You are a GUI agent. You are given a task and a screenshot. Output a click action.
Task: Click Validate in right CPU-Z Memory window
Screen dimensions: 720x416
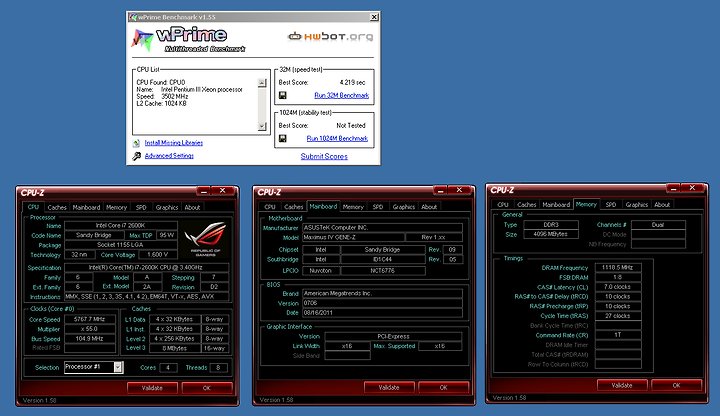coord(622,385)
